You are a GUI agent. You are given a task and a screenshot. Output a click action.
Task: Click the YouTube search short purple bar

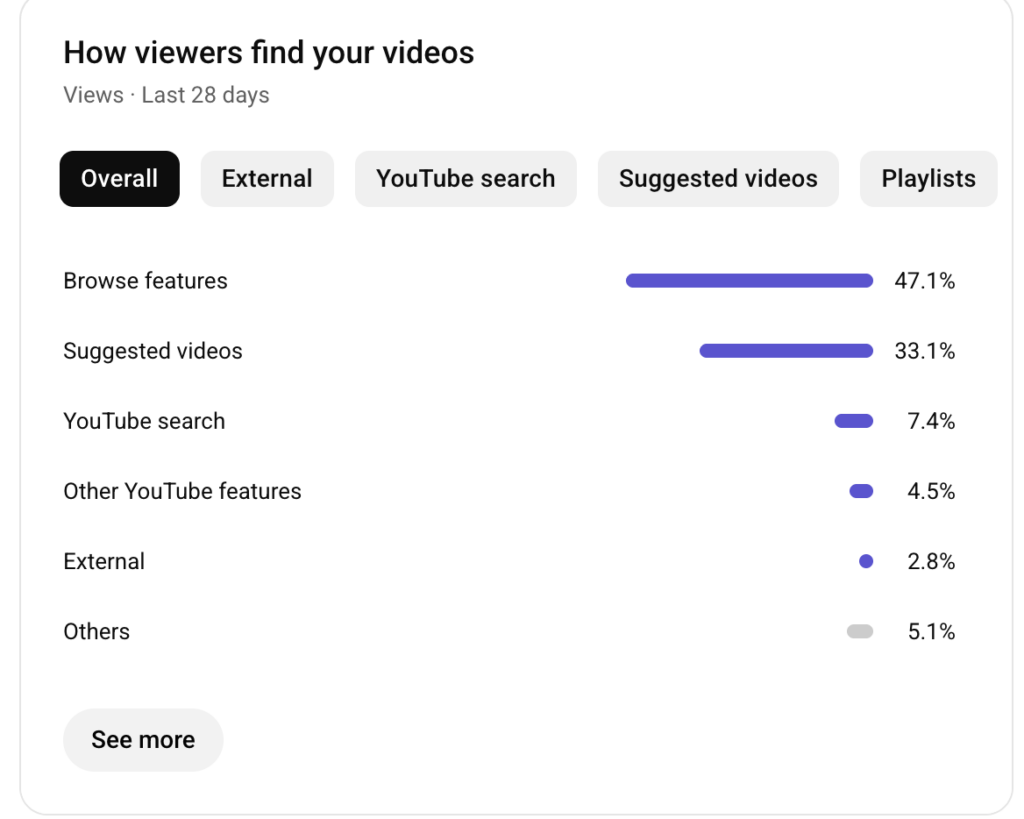pyautogui.click(x=854, y=421)
